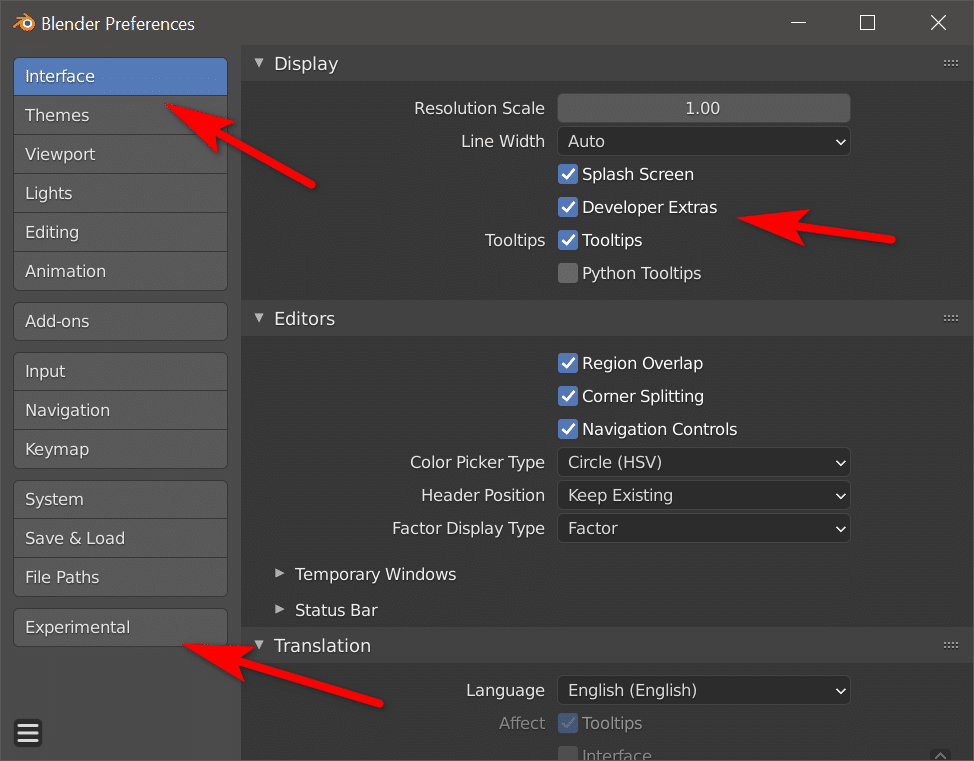Expand the Temporary Windows subpanel

click(280, 573)
